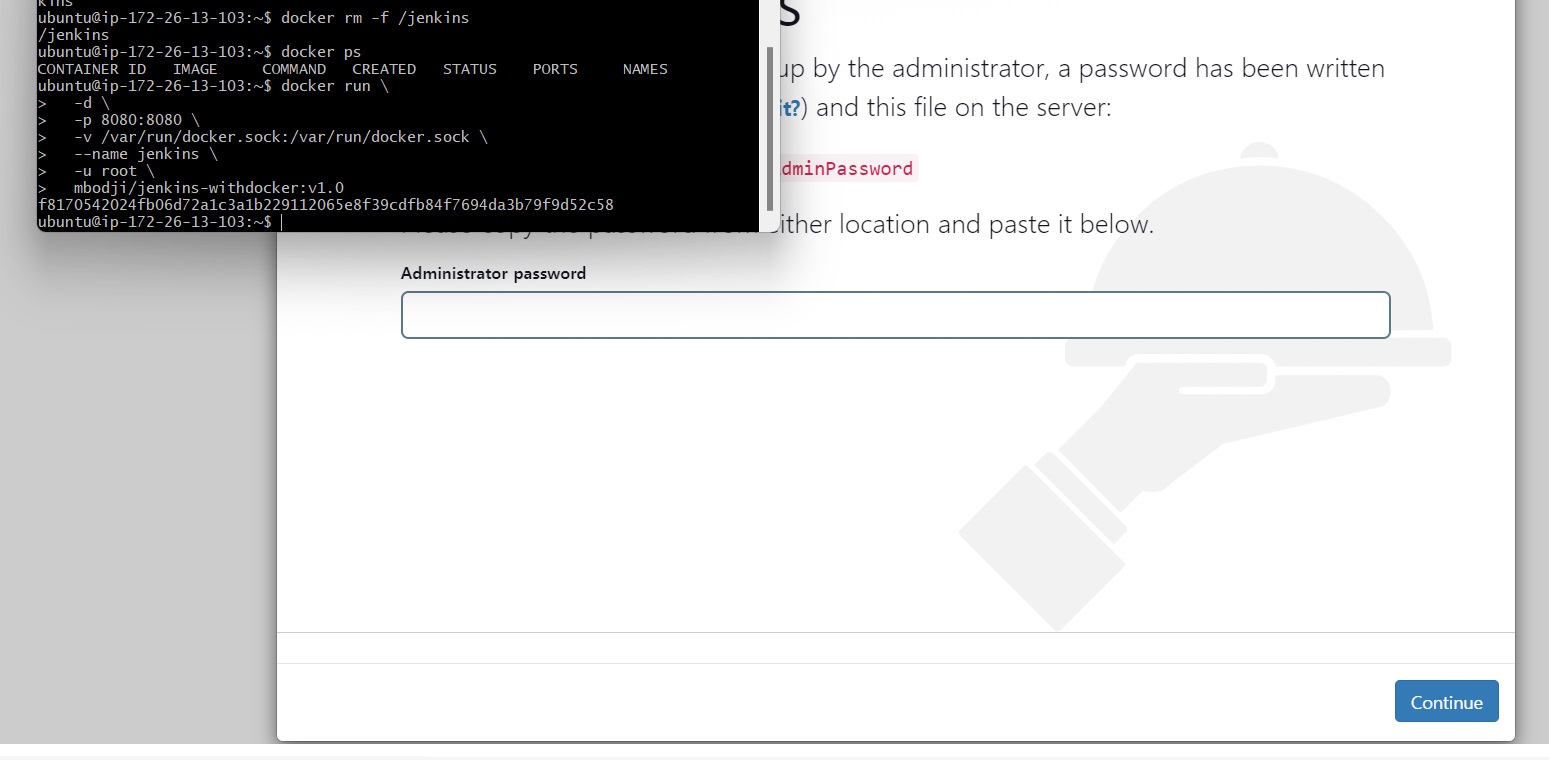Click the Administrator password input field

pyautogui.click(x=895, y=315)
